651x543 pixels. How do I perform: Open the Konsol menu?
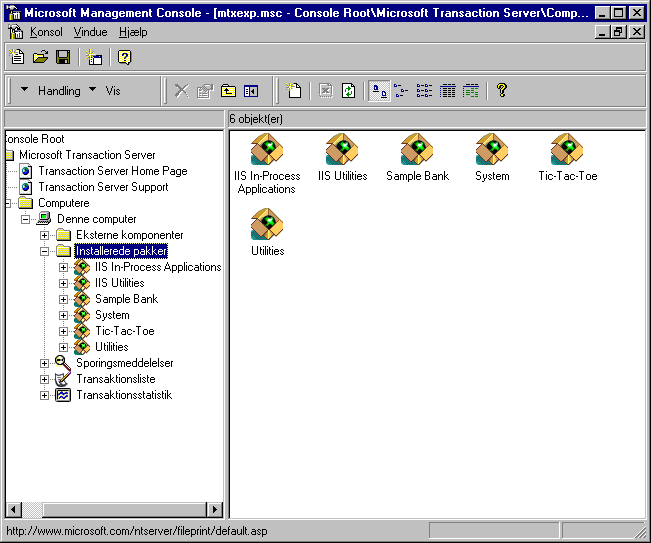(46, 32)
